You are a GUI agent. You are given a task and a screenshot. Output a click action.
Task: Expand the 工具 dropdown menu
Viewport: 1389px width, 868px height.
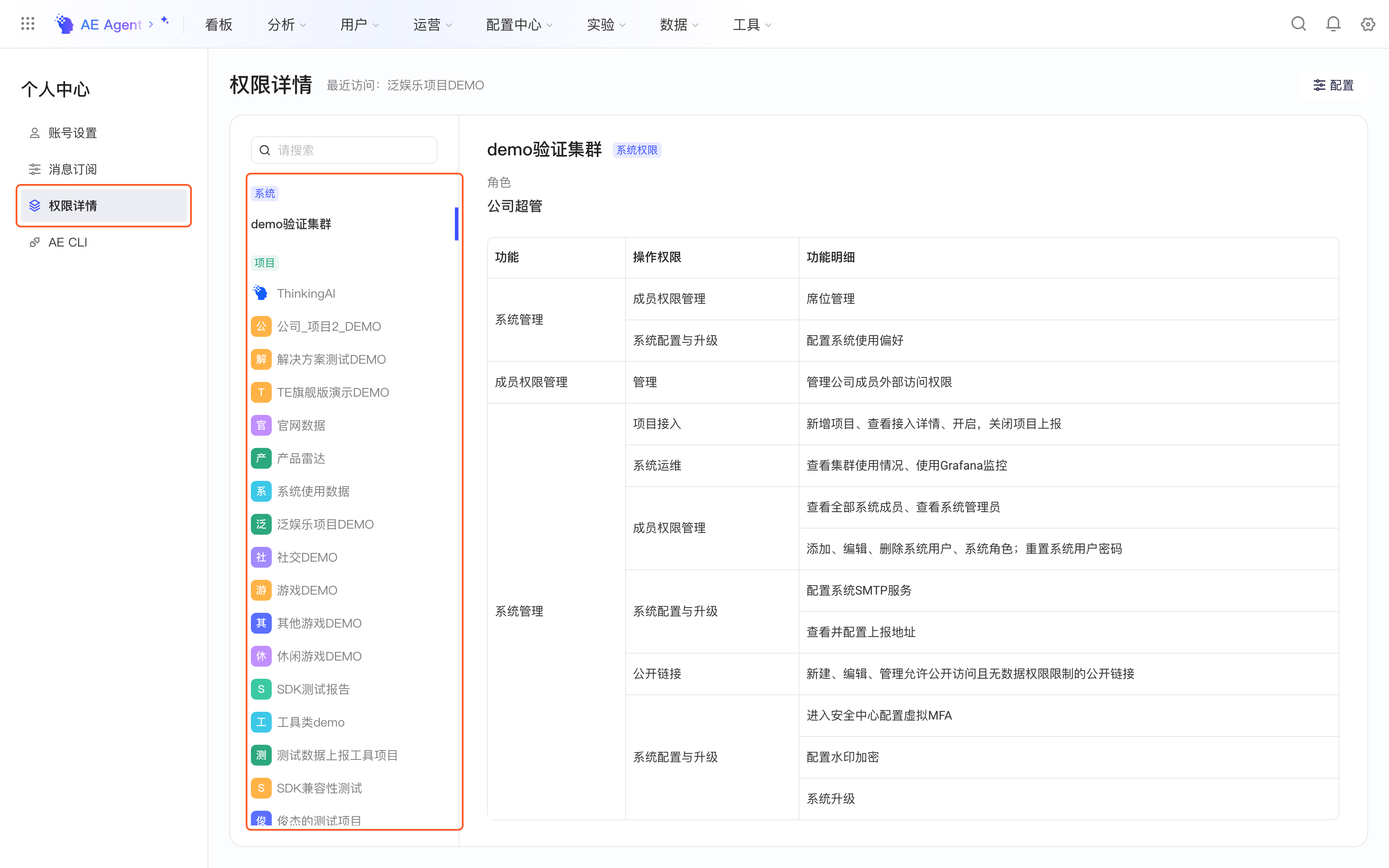point(752,25)
